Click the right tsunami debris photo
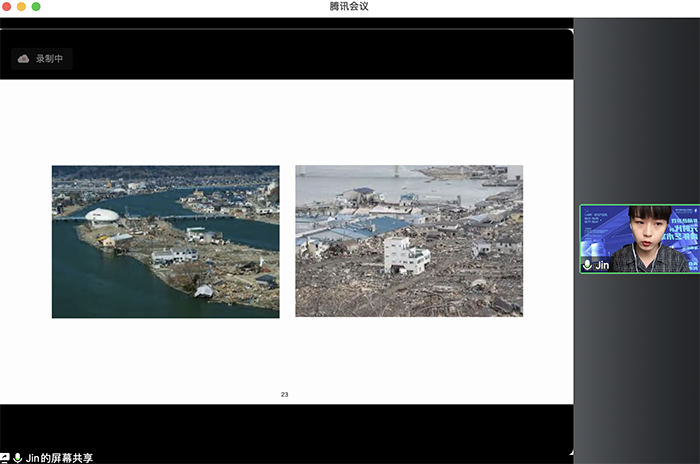The height and width of the screenshot is (464, 700). (x=408, y=241)
